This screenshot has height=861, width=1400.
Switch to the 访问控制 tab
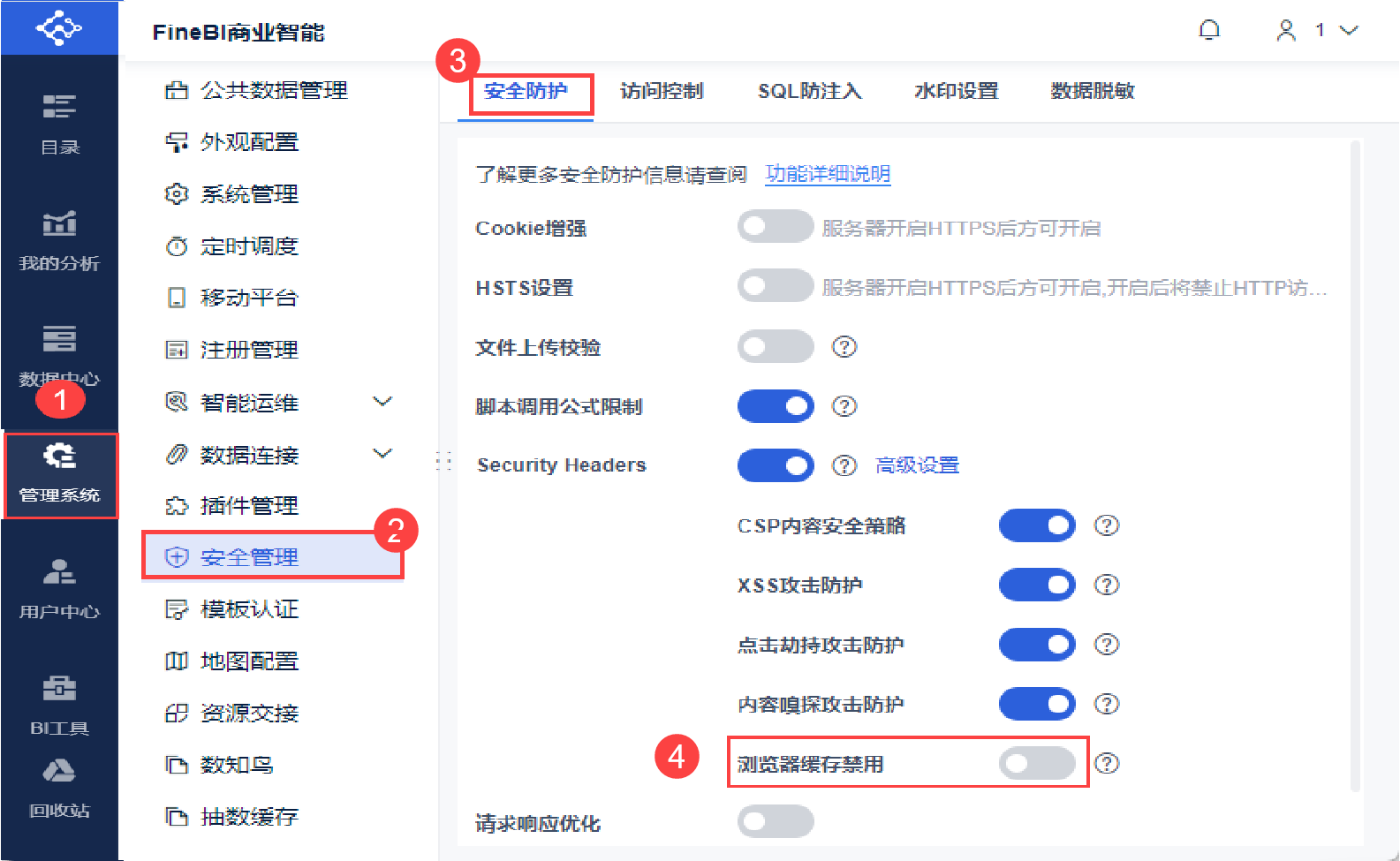point(662,91)
